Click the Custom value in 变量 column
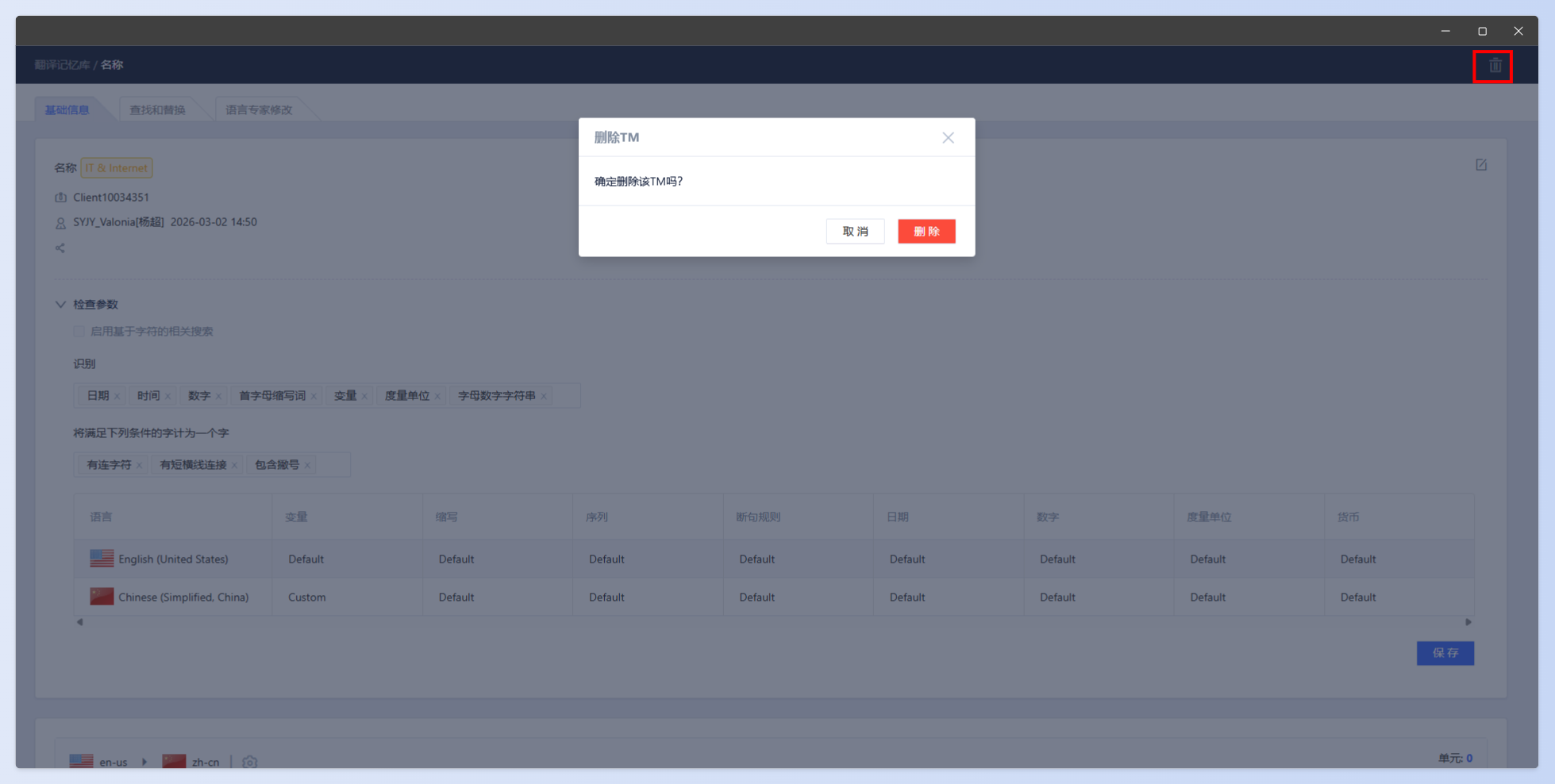 click(x=306, y=597)
